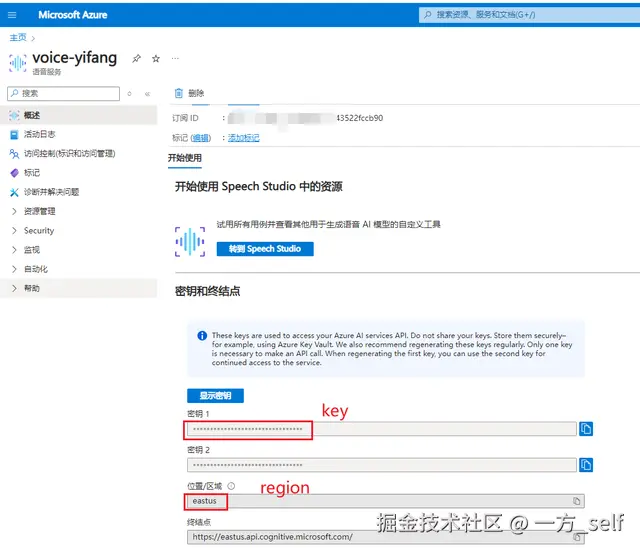This screenshot has width=640, height=551.
Task: Click the 转到 Speech Studio button
Action: [265, 249]
